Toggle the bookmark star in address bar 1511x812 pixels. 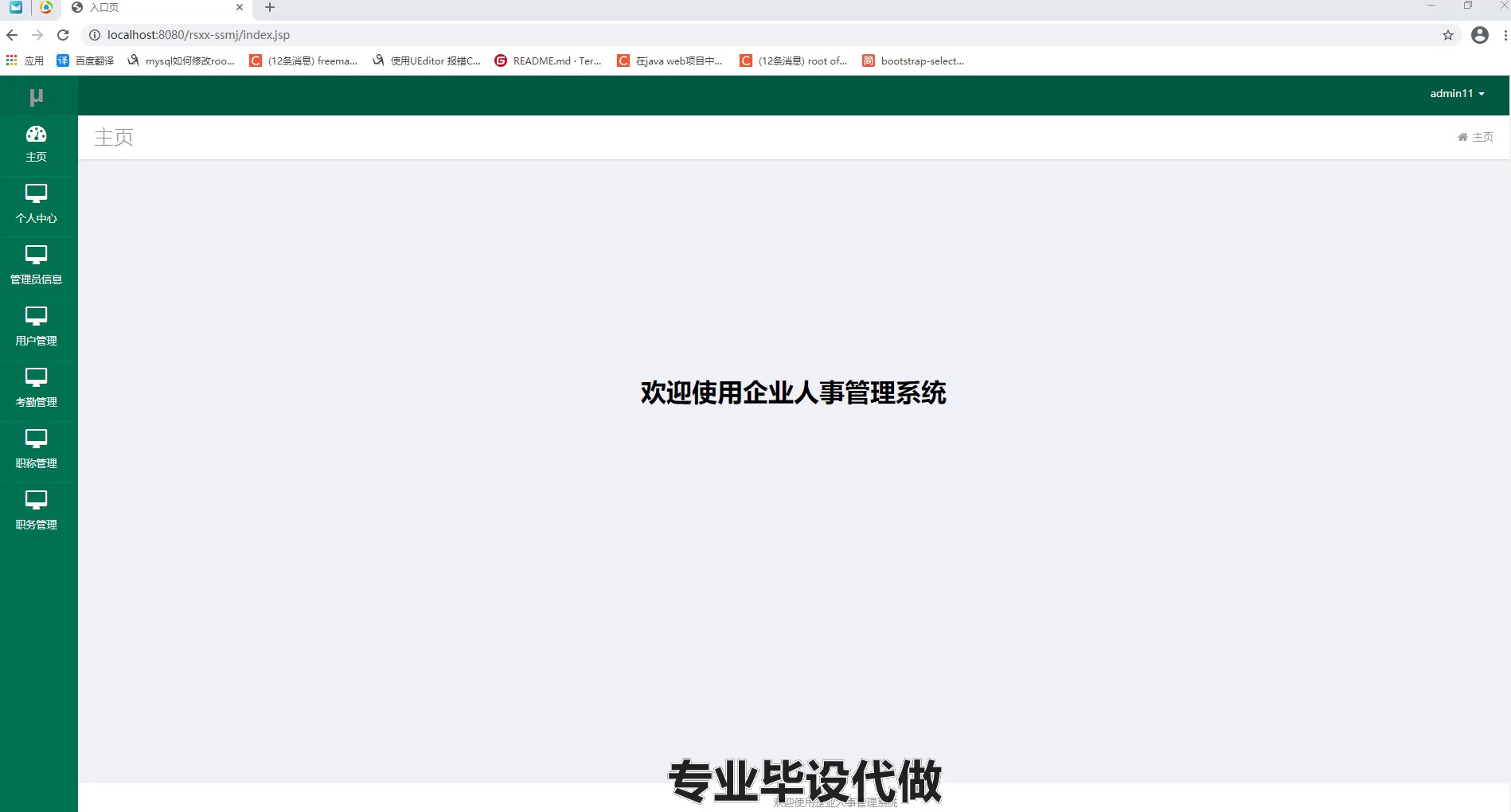point(1448,35)
